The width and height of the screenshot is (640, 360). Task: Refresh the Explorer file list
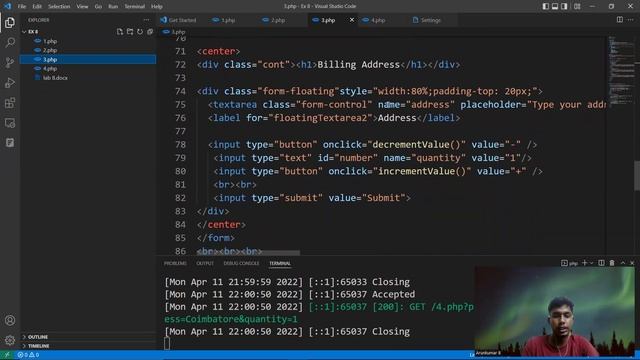point(140,31)
